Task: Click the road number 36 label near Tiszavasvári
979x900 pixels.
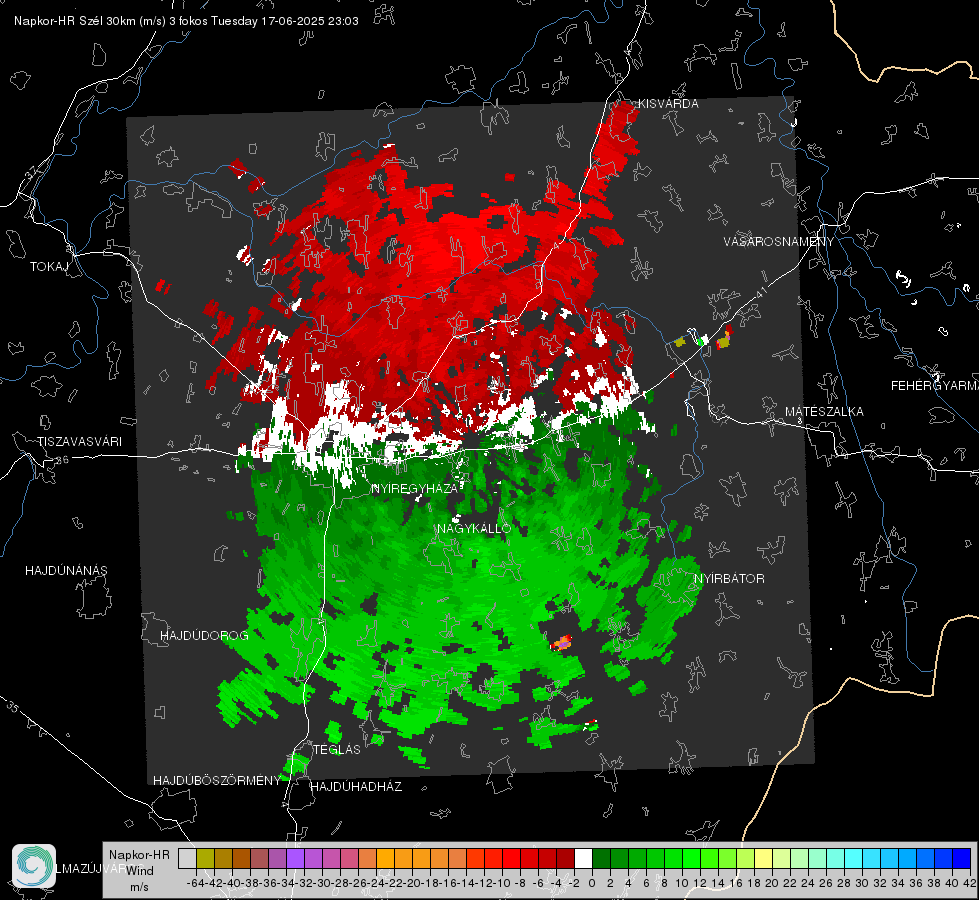Action: pyautogui.click(x=62, y=460)
